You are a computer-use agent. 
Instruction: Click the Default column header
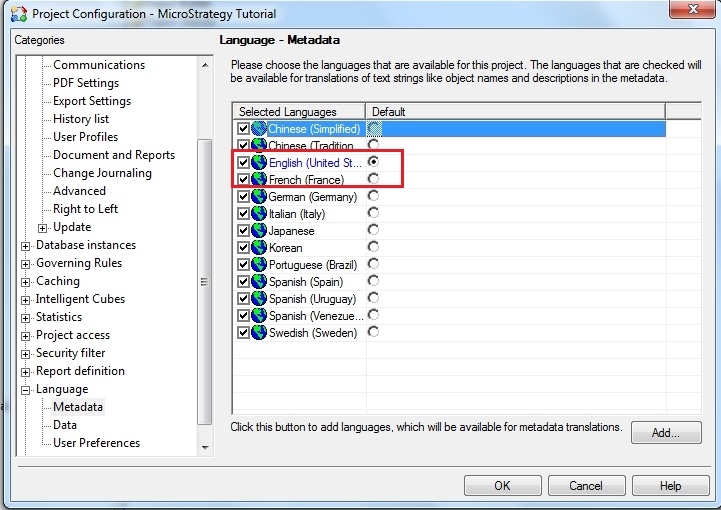[x=515, y=112]
